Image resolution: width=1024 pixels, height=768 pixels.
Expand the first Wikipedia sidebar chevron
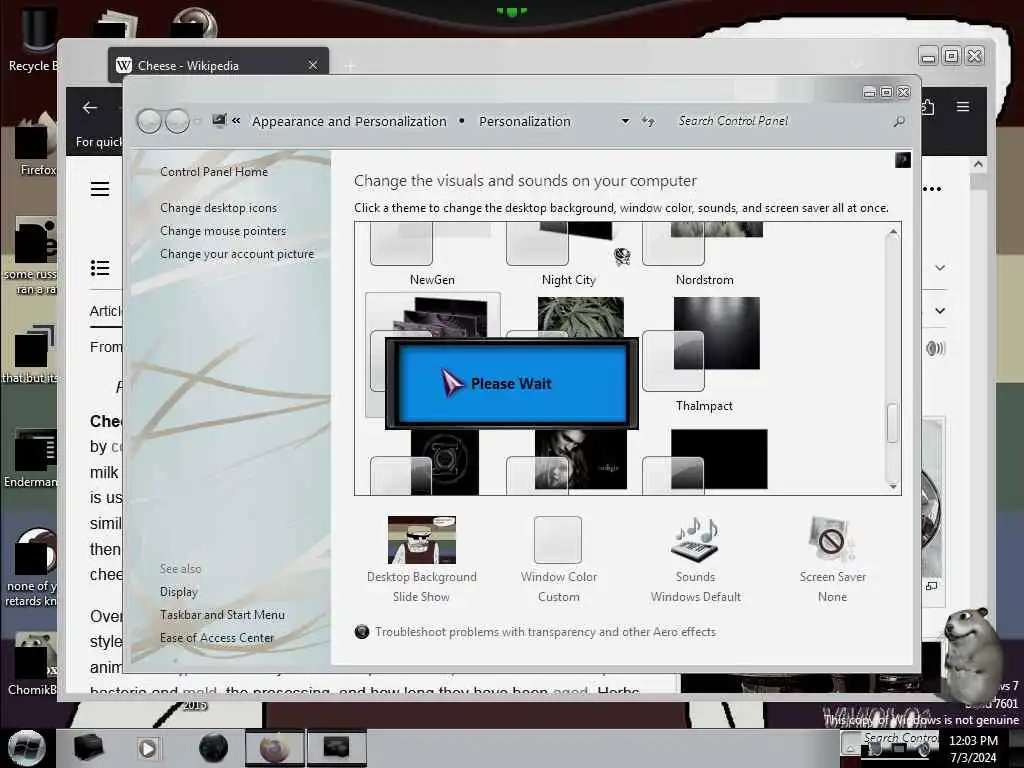tap(940, 268)
